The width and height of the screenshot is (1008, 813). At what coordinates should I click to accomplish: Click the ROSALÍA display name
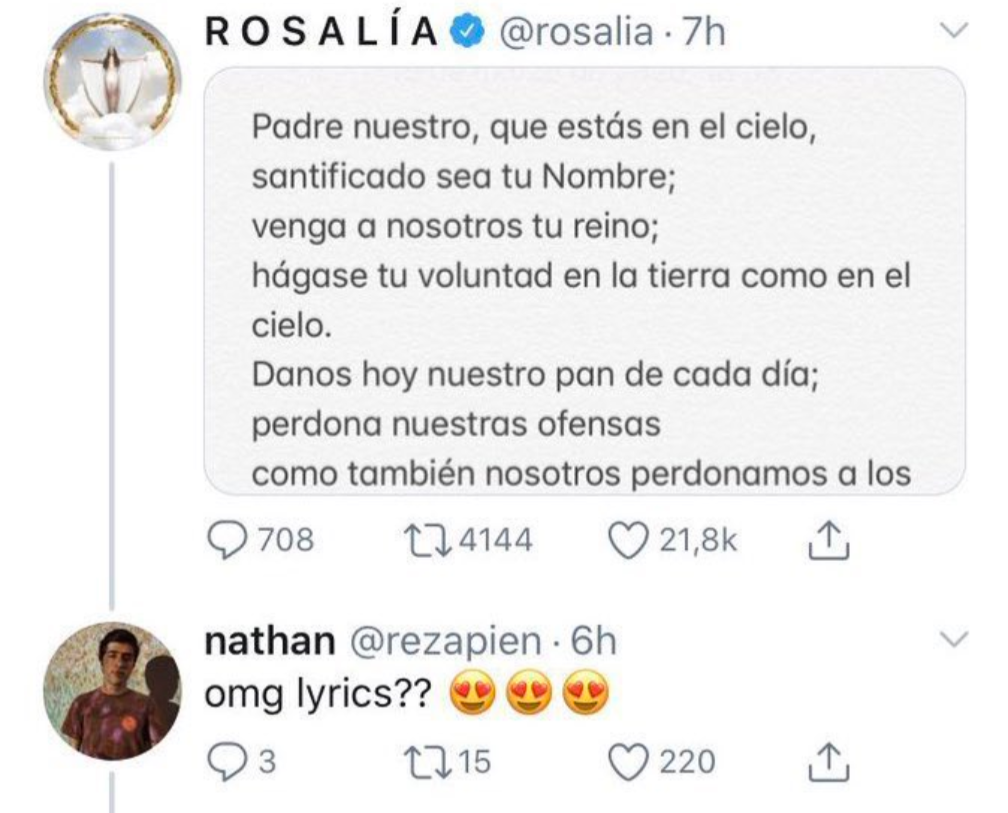(x=321, y=33)
